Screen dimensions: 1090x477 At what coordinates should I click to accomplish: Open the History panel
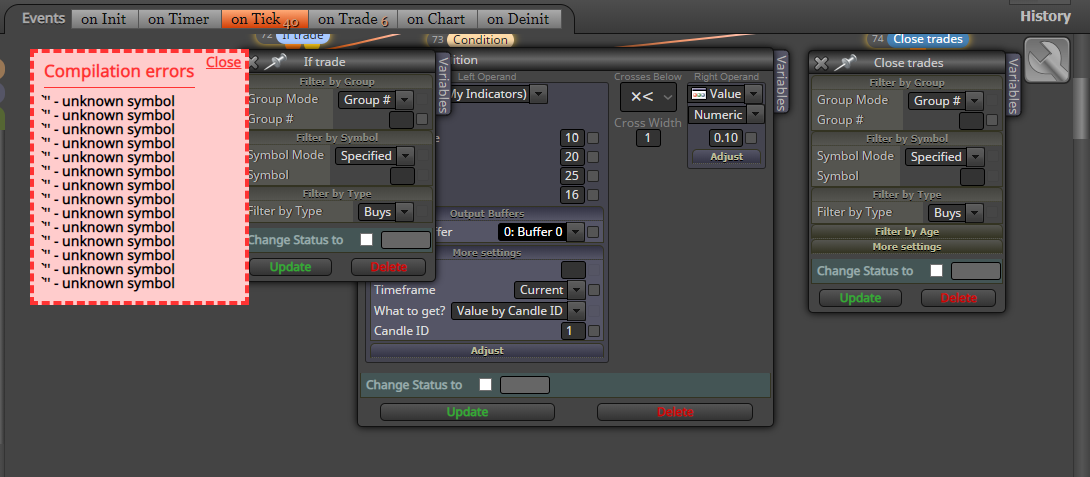click(1046, 16)
